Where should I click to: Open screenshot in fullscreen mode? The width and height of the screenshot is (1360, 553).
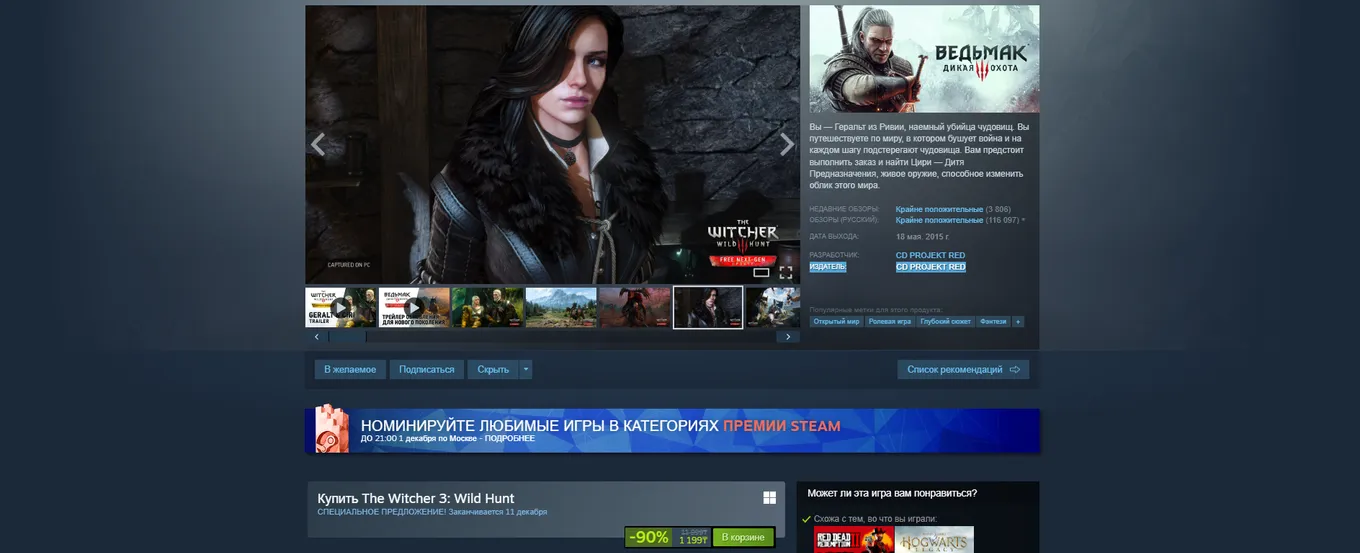pyautogui.click(x=786, y=272)
